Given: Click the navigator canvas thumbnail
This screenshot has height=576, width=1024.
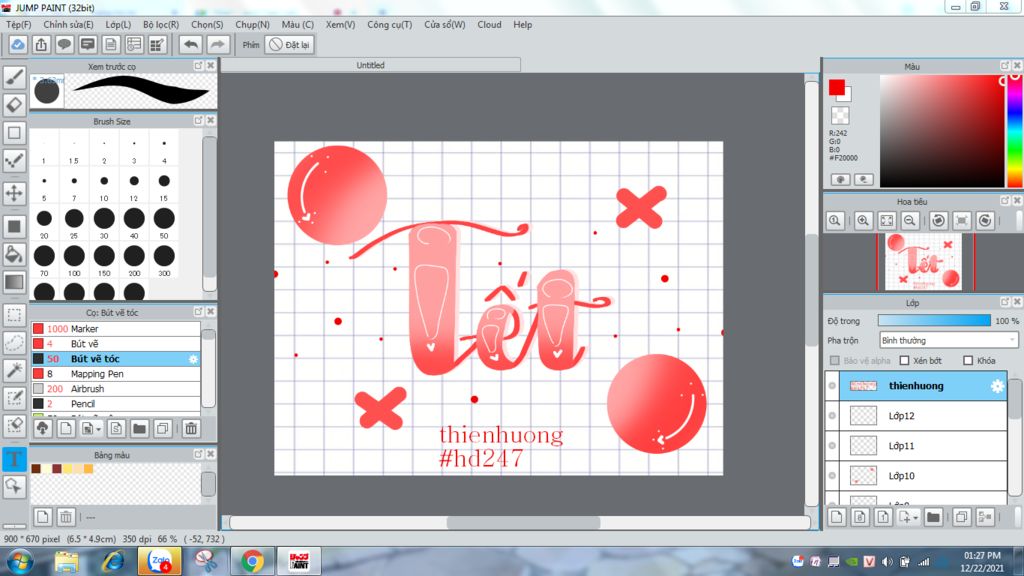Looking at the screenshot, I should [923, 262].
